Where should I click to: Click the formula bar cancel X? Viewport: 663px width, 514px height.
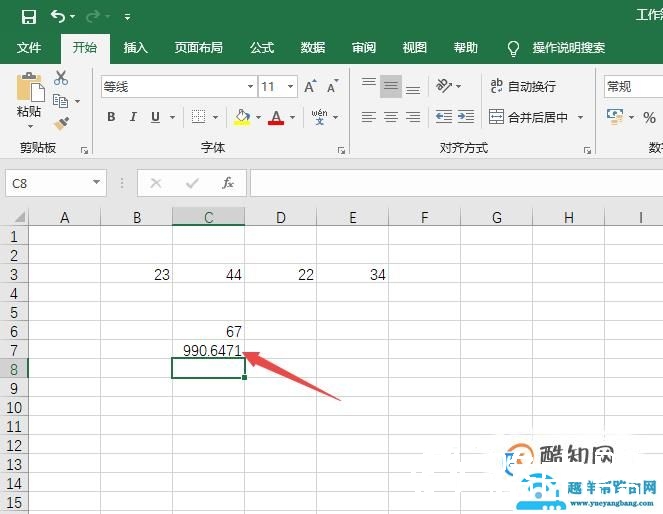click(156, 183)
